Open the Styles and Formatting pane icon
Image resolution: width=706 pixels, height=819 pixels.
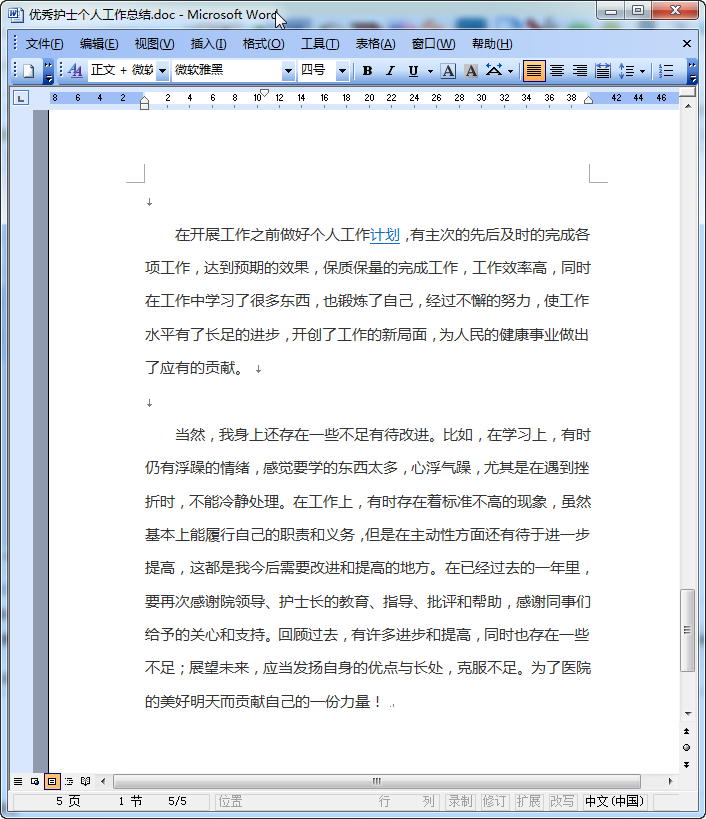tap(75, 70)
